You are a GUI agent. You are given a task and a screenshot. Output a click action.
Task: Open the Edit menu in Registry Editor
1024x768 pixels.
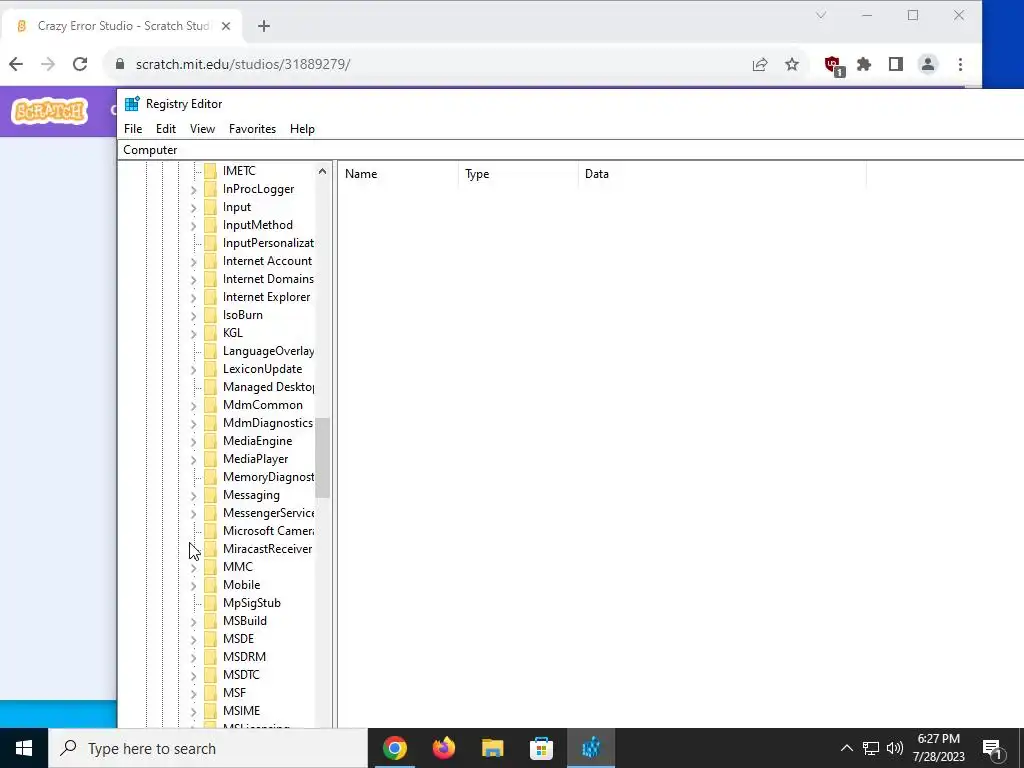pyautogui.click(x=166, y=129)
